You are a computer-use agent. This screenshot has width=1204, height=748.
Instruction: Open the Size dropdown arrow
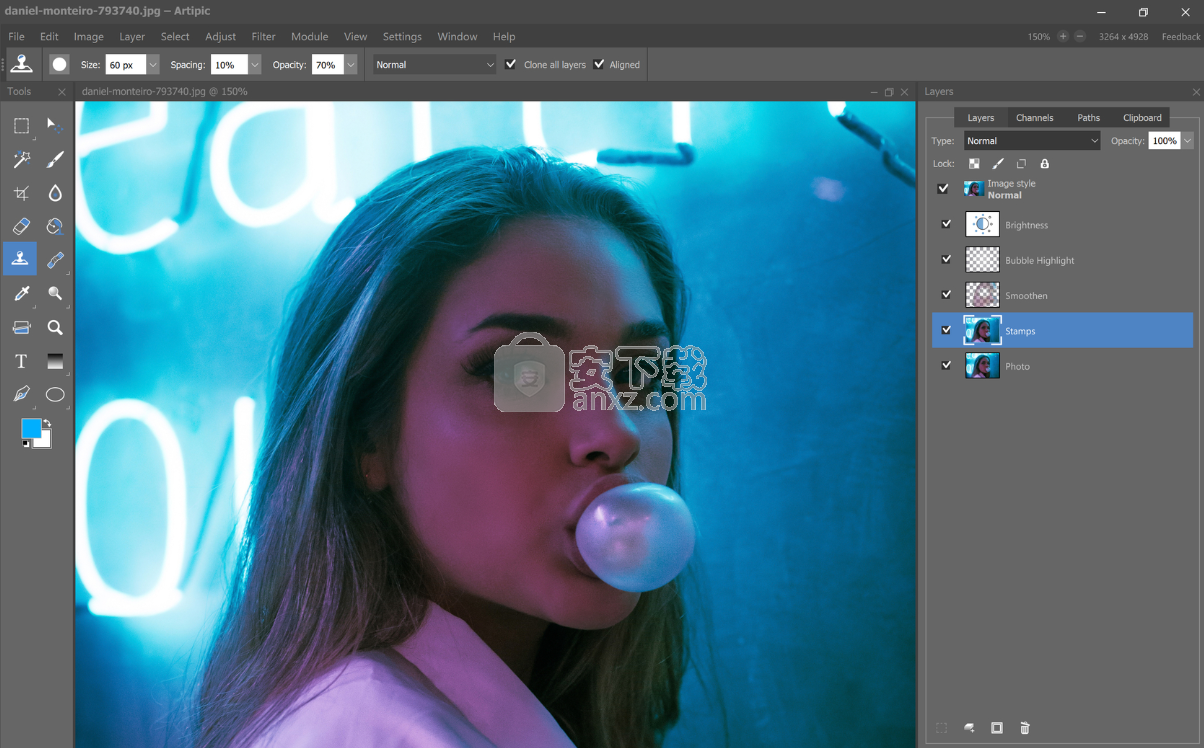153,64
